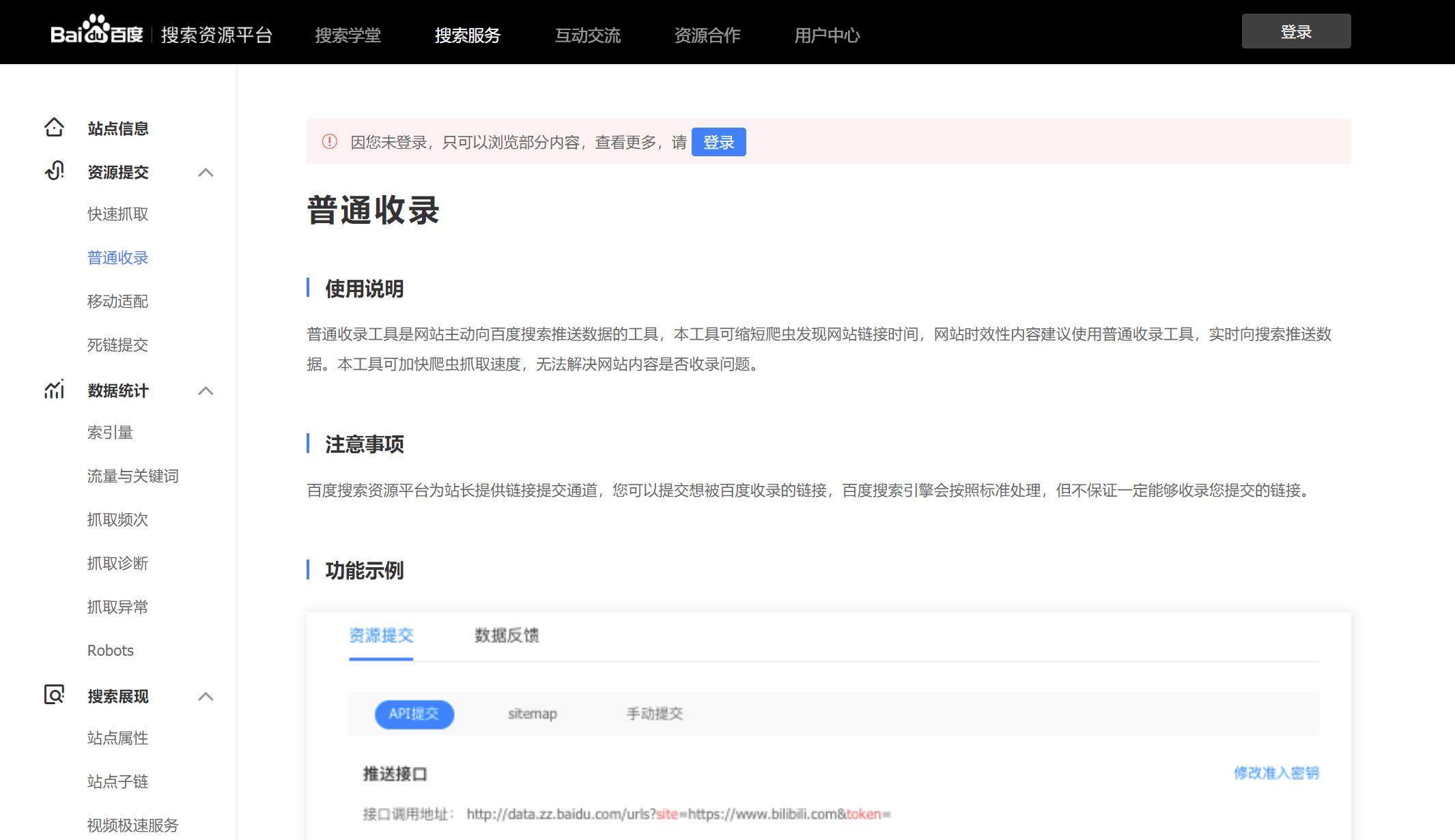This screenshot has width=1455, height=840.
Task: Click the data.zz.baidu.com interface URL
Action: point(679,814)
